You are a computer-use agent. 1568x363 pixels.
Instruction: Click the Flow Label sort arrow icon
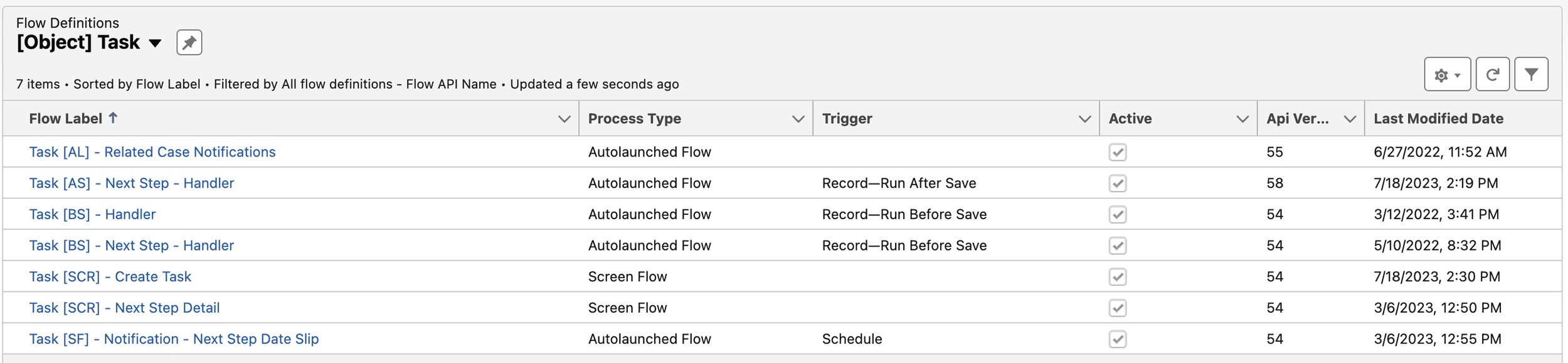tap(113, 117)
